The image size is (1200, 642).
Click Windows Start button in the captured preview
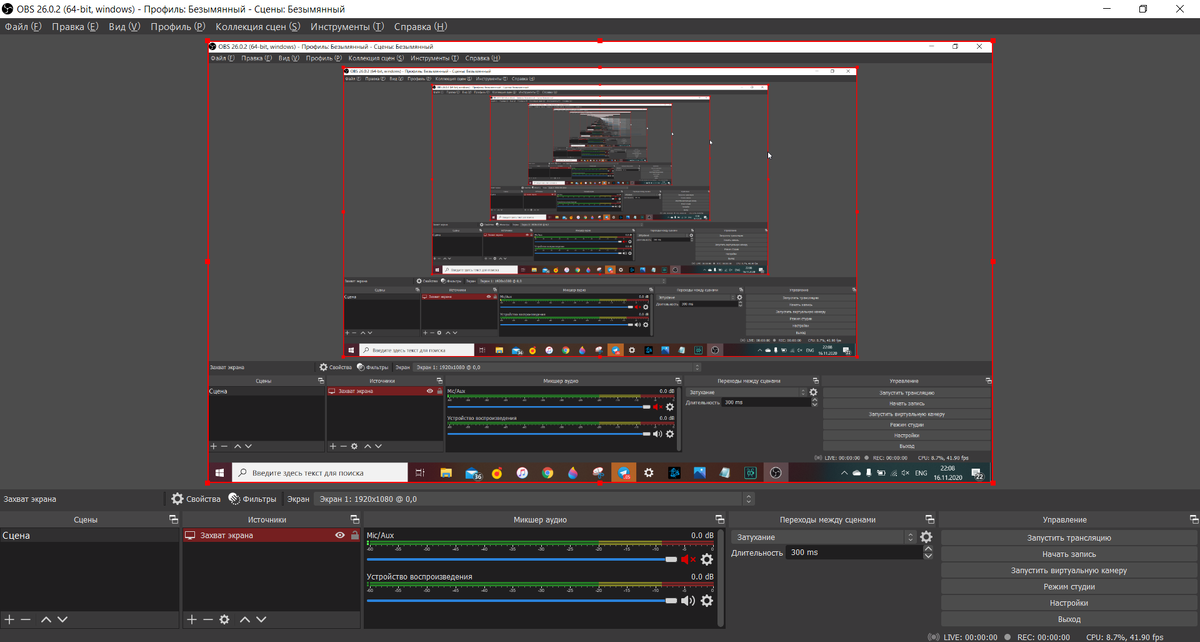coord(219,472)
